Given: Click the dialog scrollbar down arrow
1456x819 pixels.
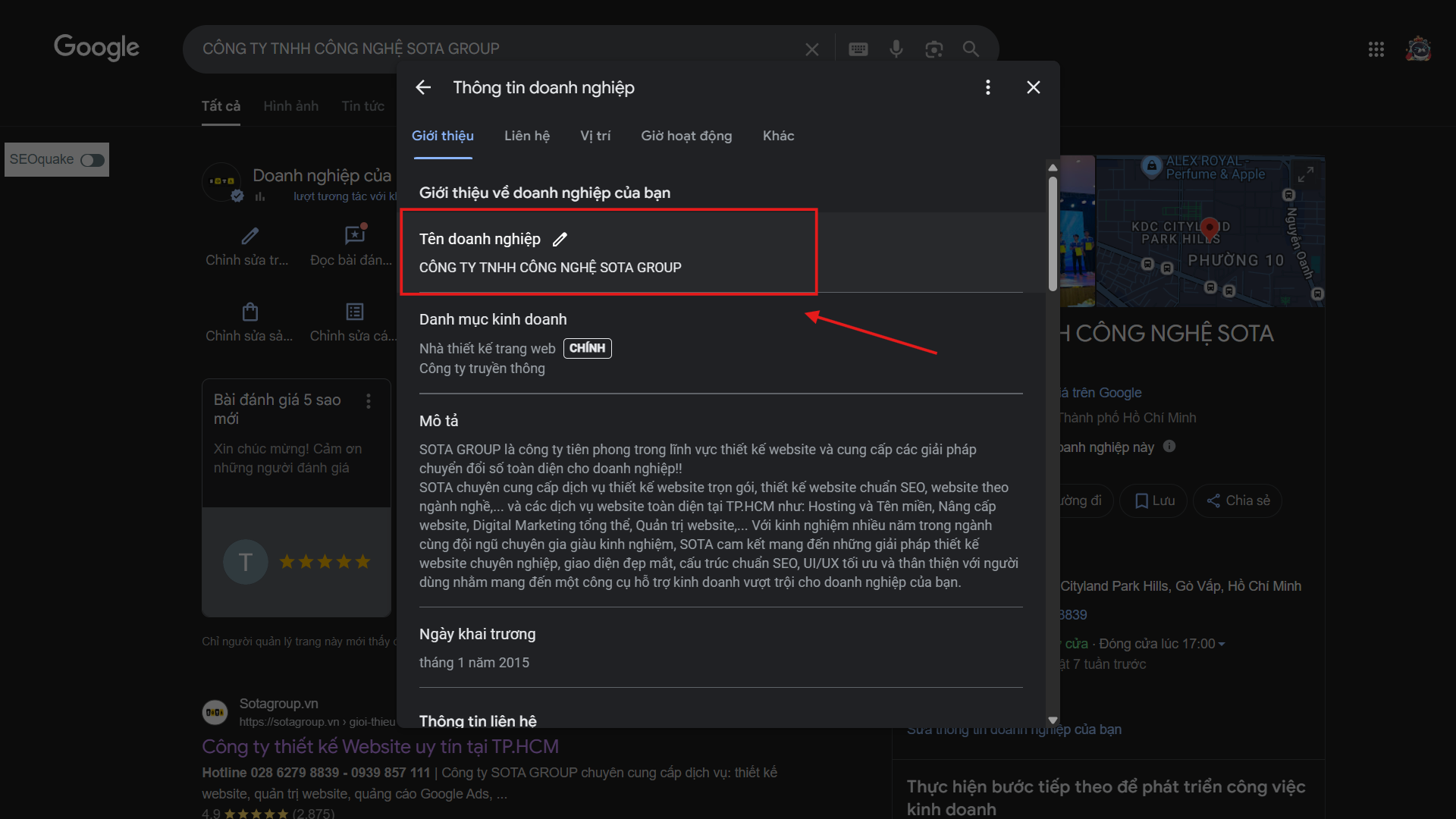Looking at the screenshot, I should coord(1053,720).
